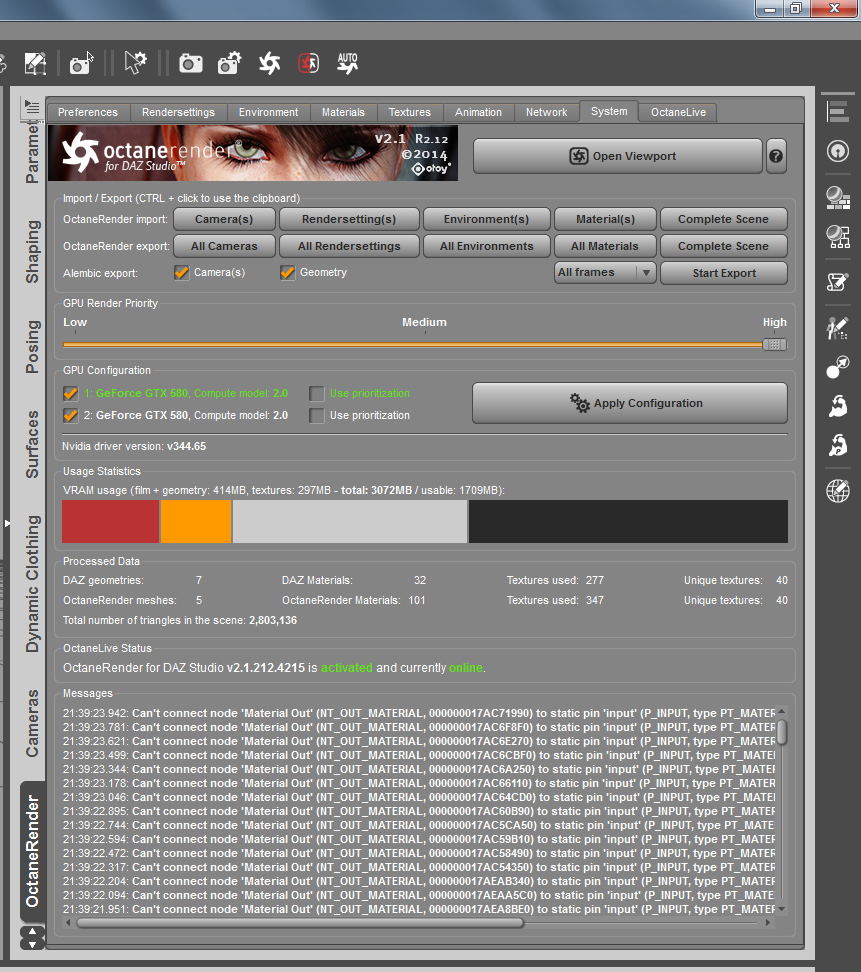The width and height of the screenshot is (861, 972).
Task: Click the AUTO Octane refresh icon
Action: [348, 63]
